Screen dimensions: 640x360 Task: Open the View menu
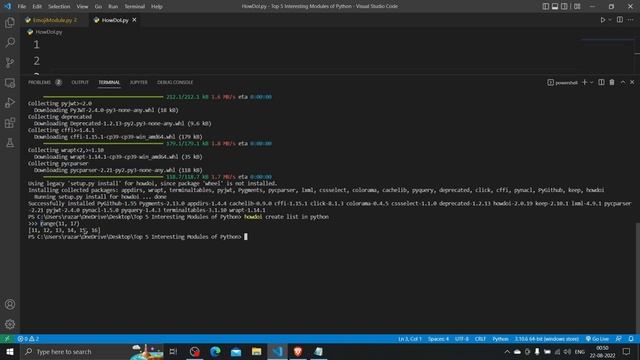pos(82,7)
